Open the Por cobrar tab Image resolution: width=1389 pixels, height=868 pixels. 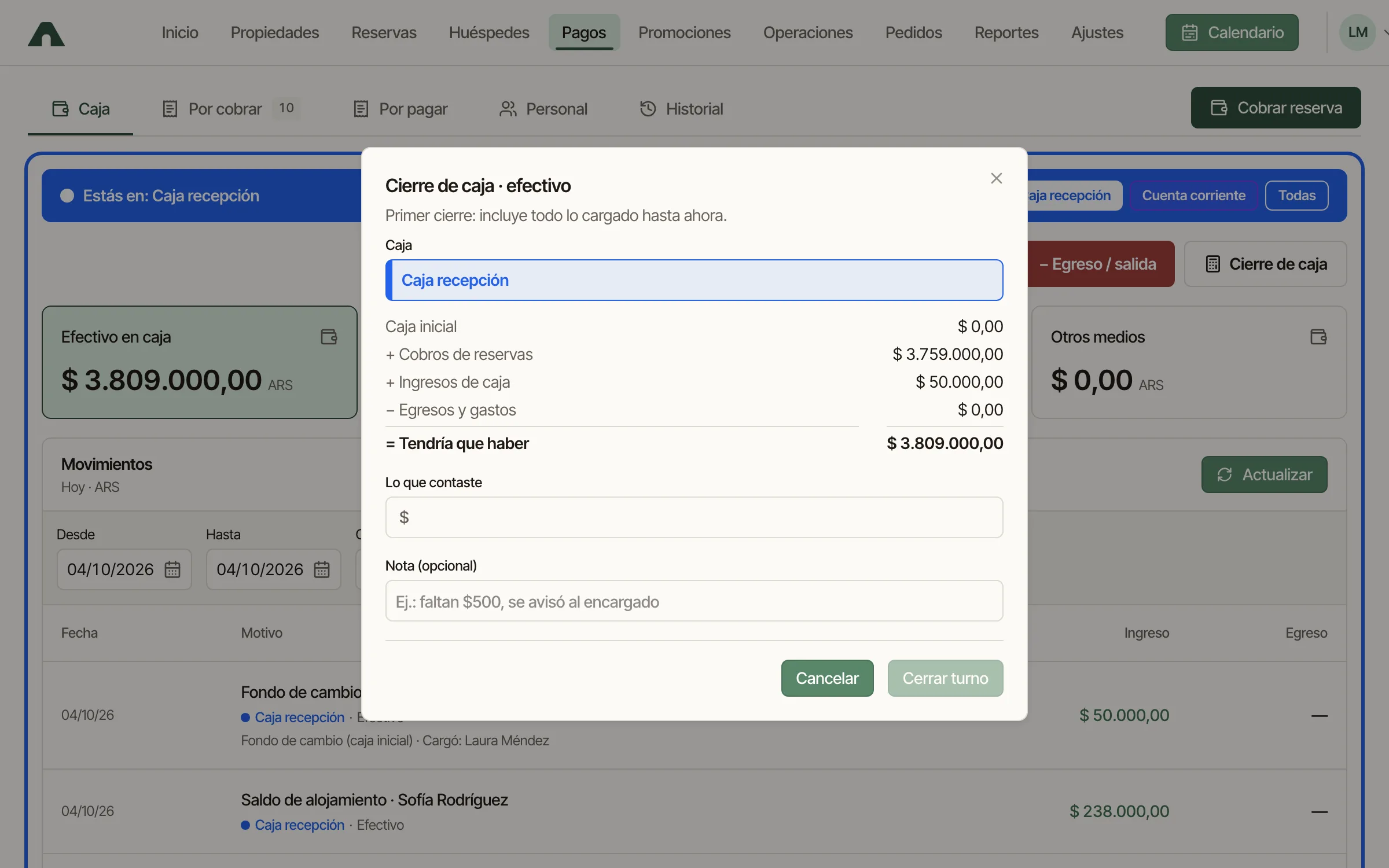click(230, 109)
